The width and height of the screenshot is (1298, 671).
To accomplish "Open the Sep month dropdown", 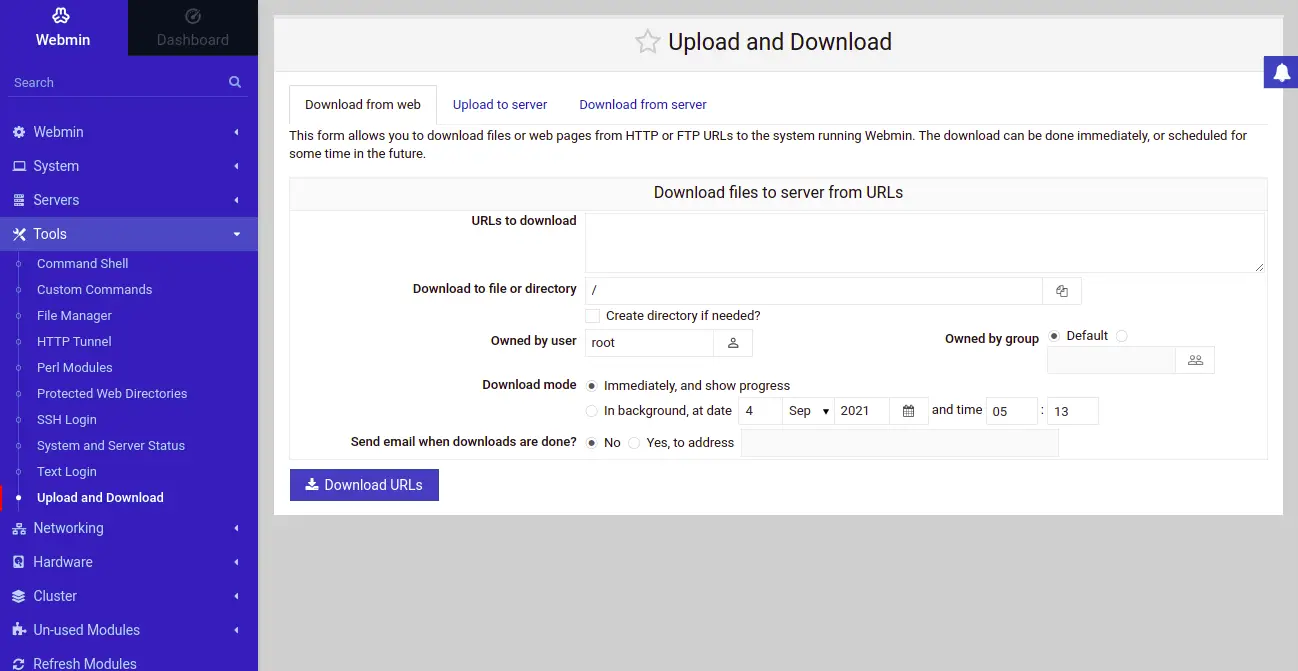I will [809, 411].
